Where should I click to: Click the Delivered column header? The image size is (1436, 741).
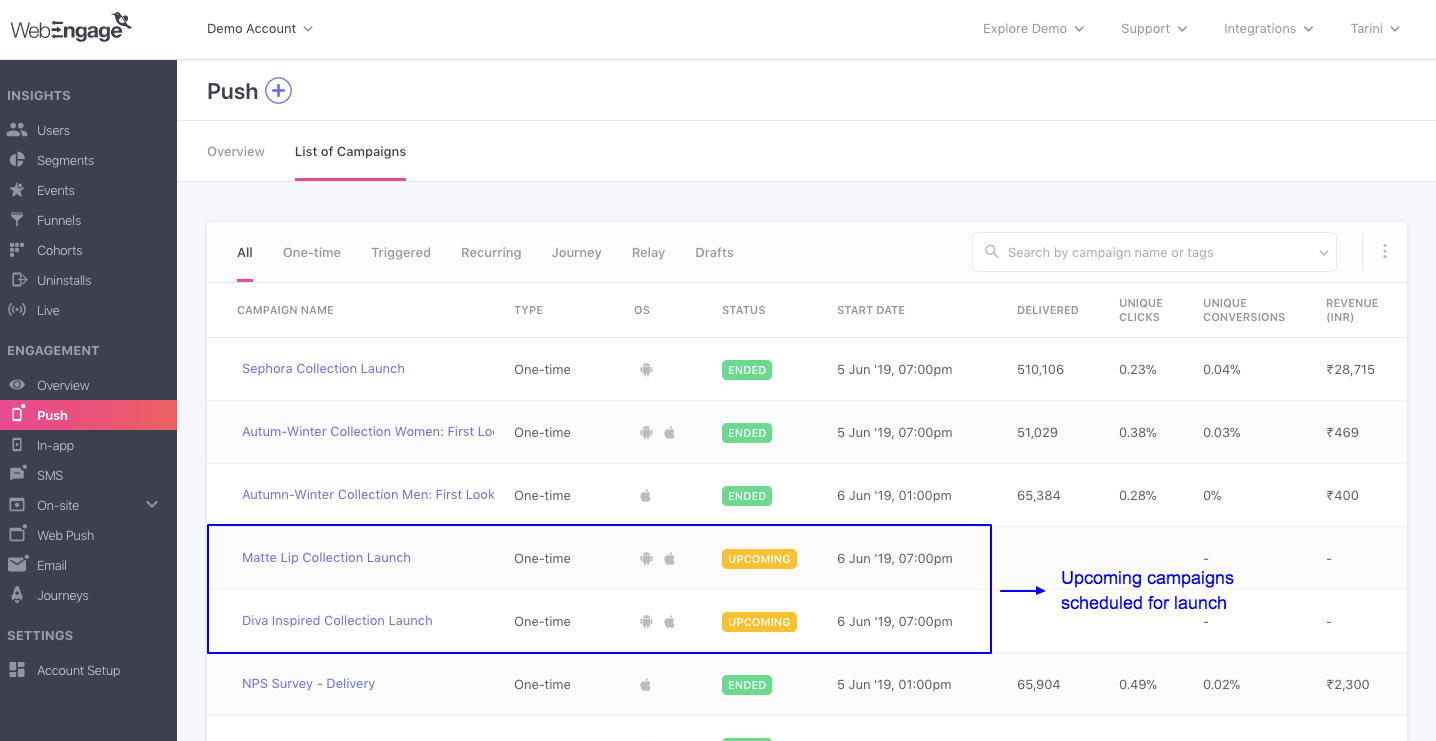[x=1048, y=310]
